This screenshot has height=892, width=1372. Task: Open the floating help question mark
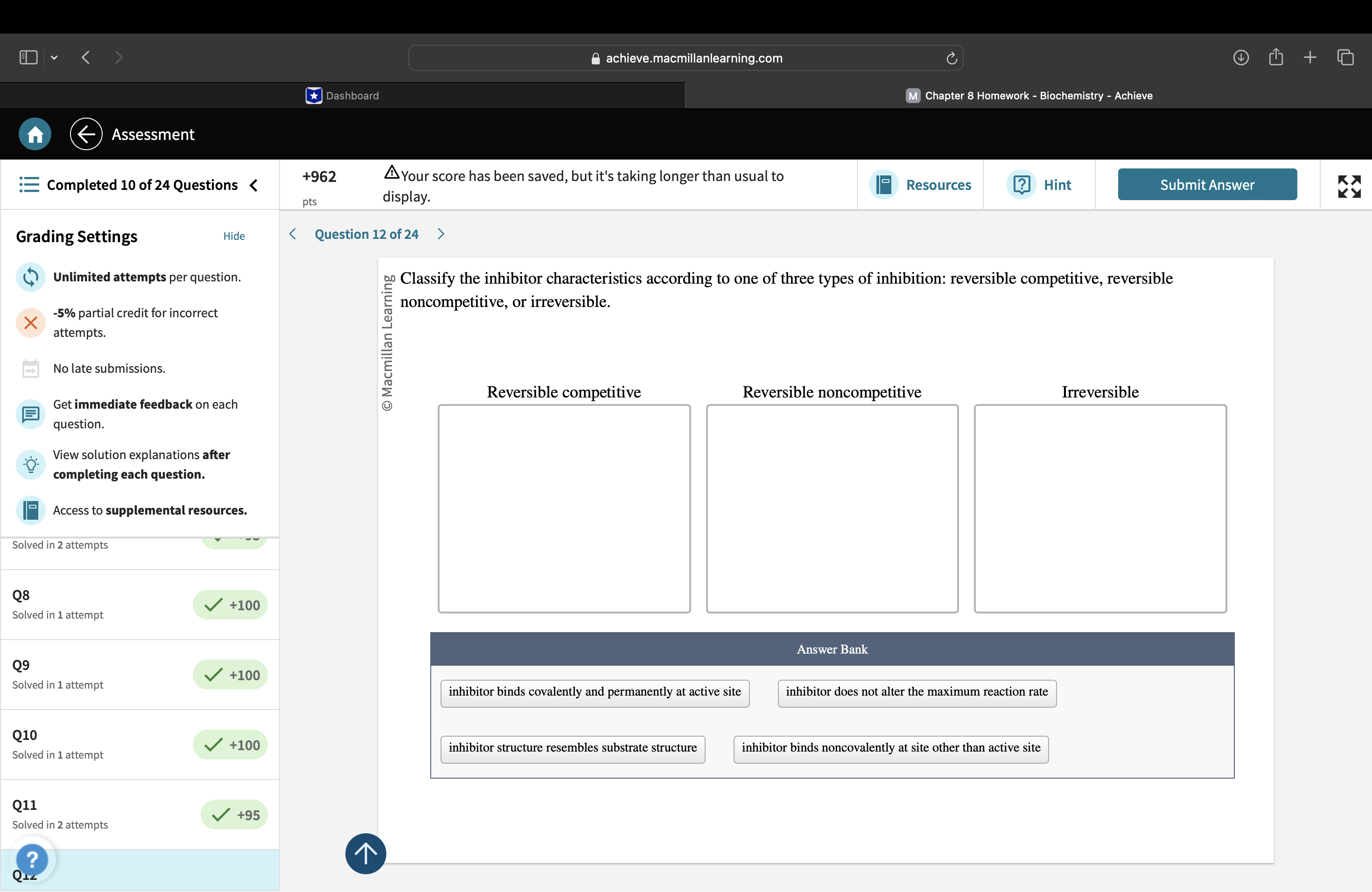click(x=33, y=860)
